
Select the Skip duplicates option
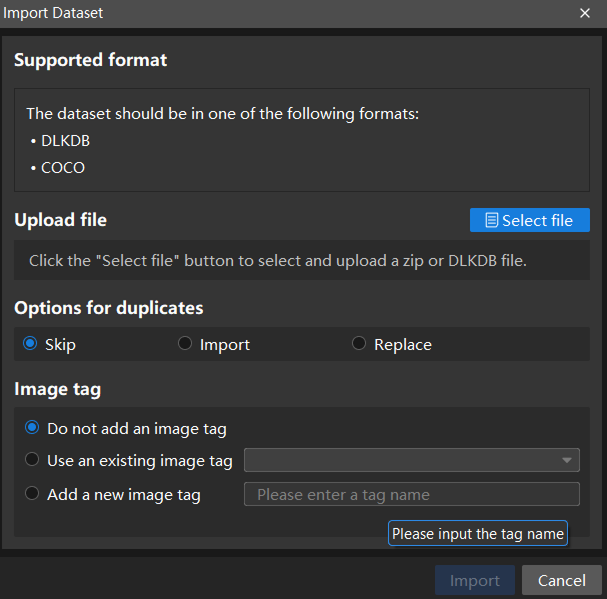click(31, 344)
